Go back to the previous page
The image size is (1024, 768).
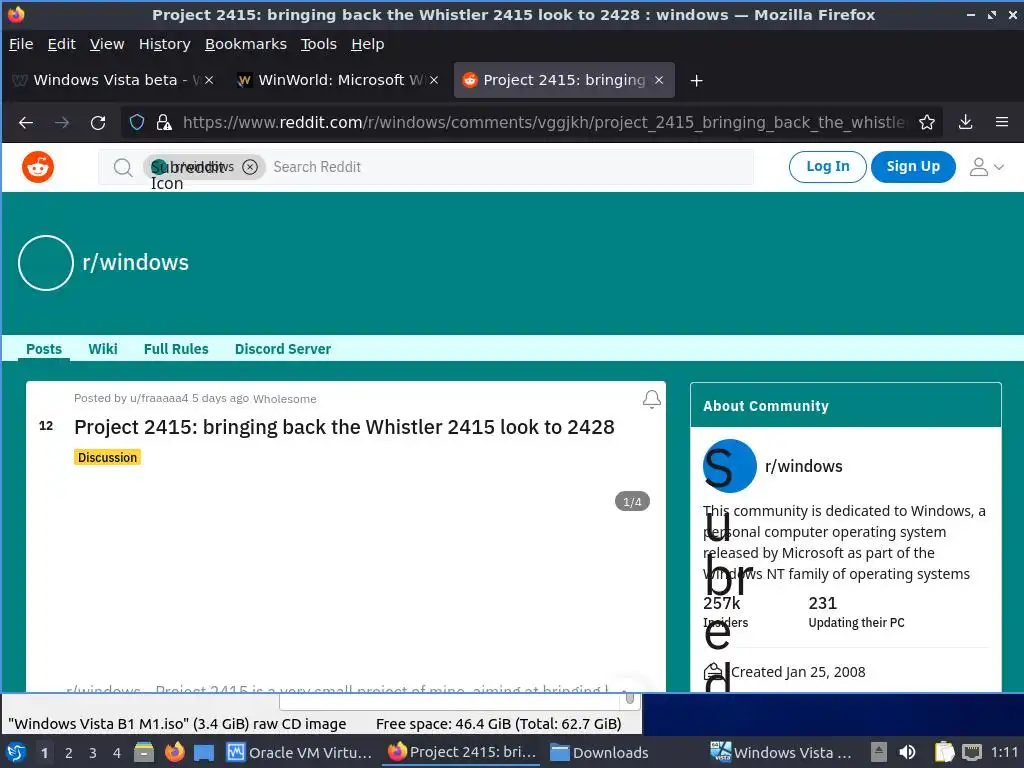26,123
